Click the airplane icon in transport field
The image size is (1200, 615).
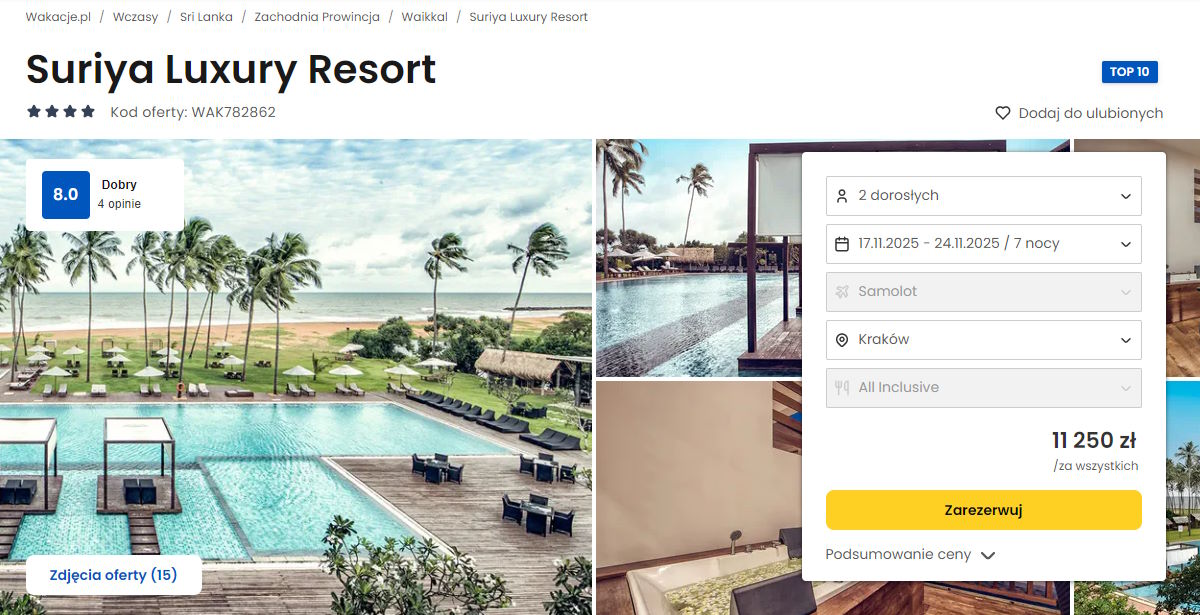[x=842, y=292]
